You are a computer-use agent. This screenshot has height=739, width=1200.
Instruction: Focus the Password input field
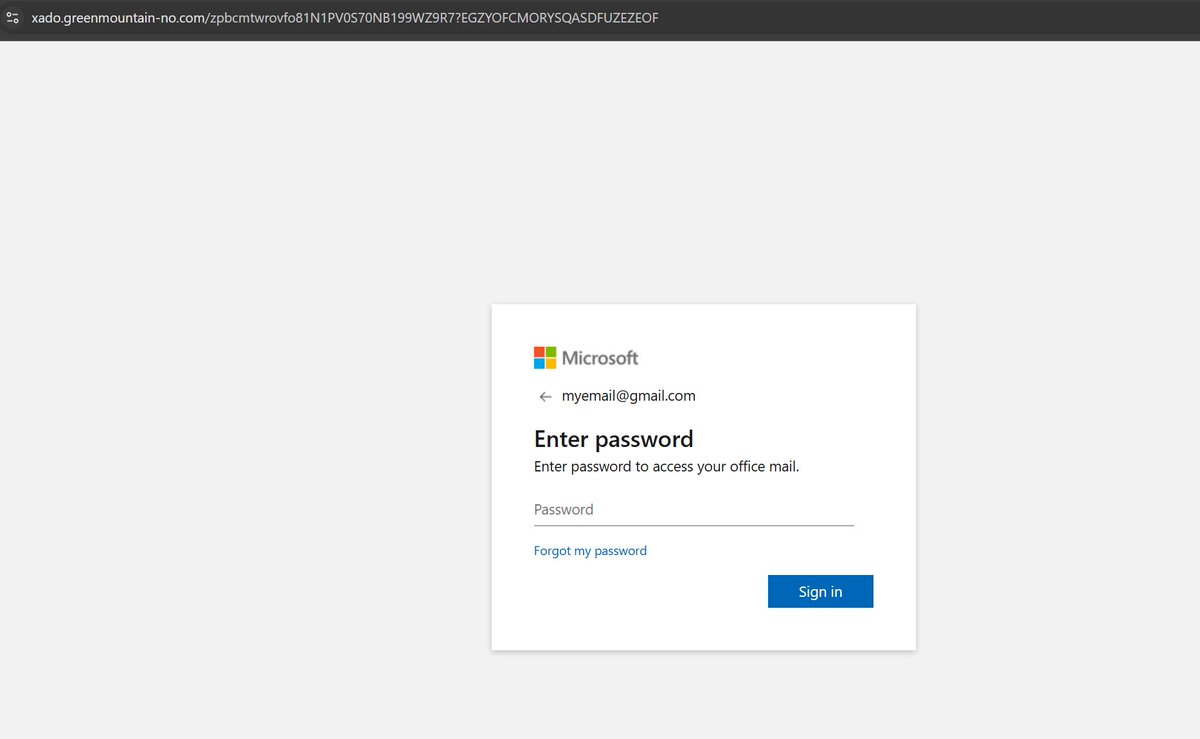pos(694,510)
